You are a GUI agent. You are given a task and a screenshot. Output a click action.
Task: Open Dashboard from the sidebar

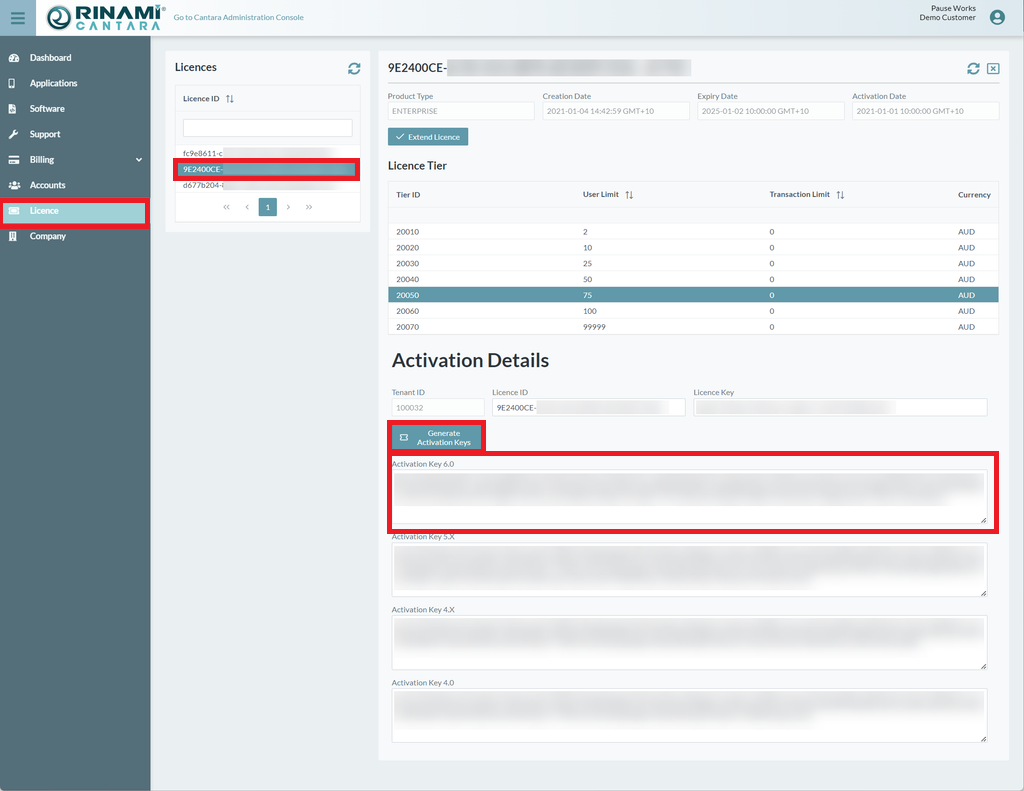50,58
